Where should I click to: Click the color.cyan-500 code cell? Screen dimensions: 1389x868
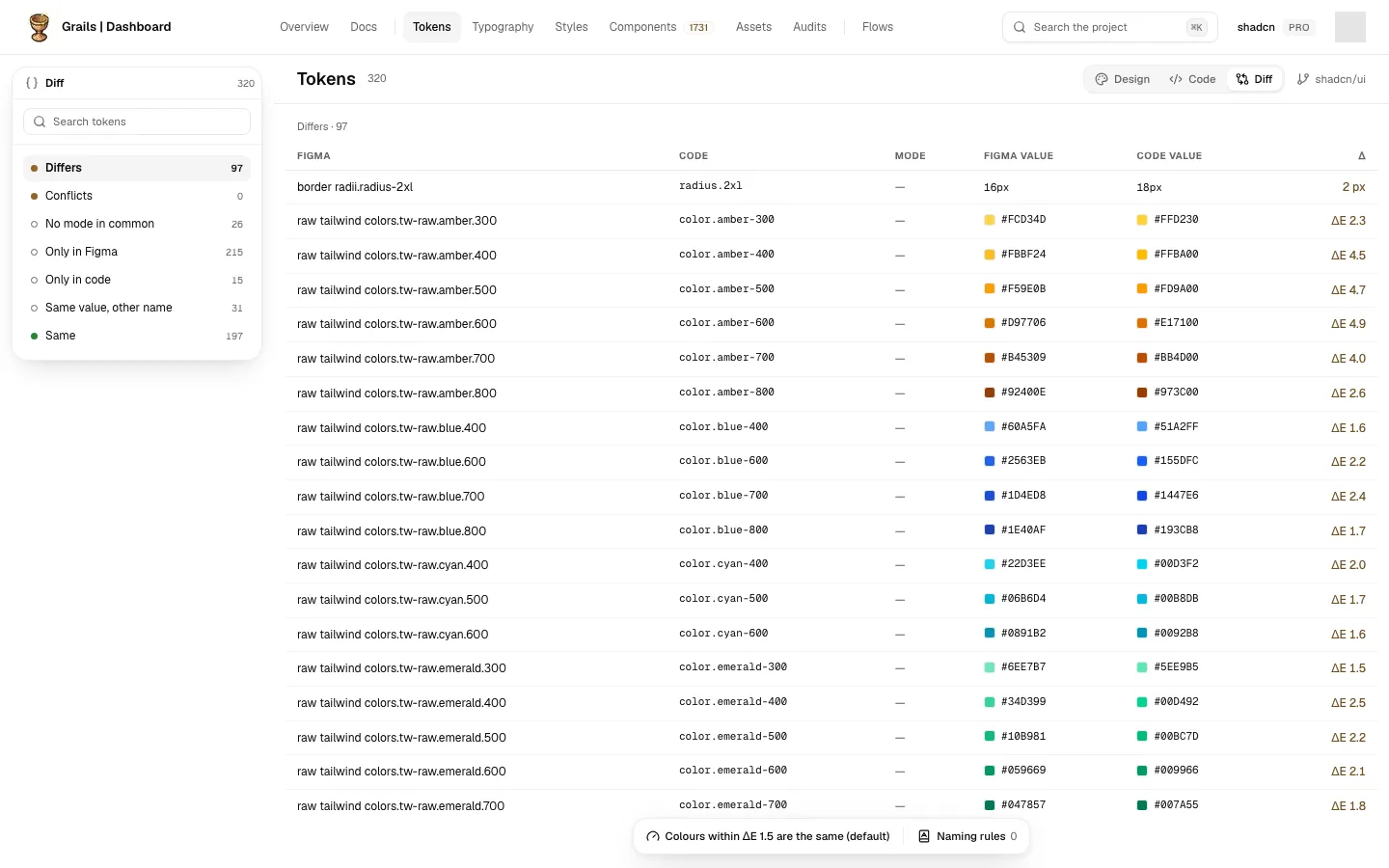(723, 599)
